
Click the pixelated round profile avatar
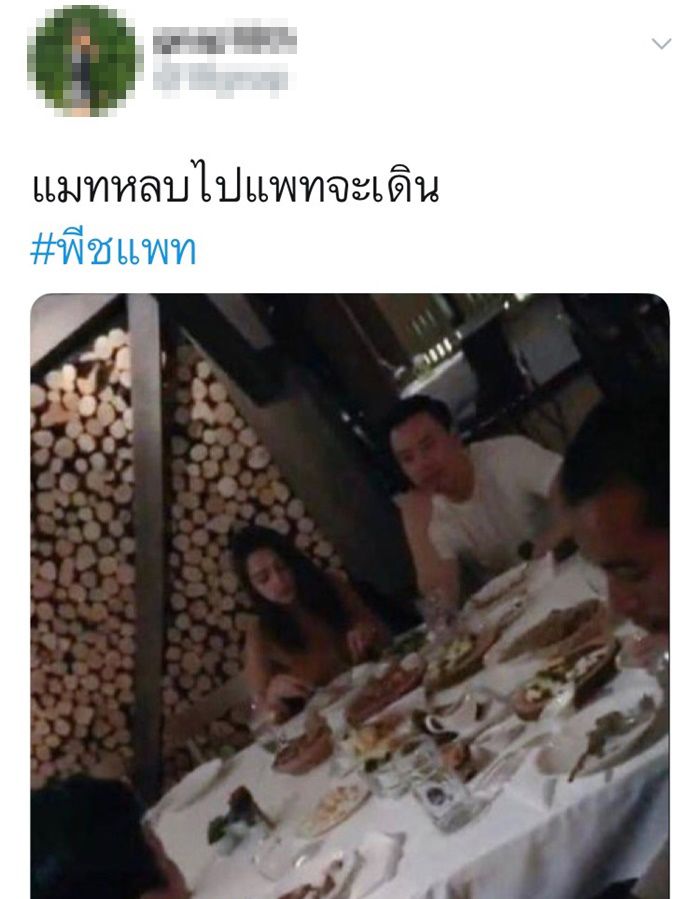tap(85, 61)
